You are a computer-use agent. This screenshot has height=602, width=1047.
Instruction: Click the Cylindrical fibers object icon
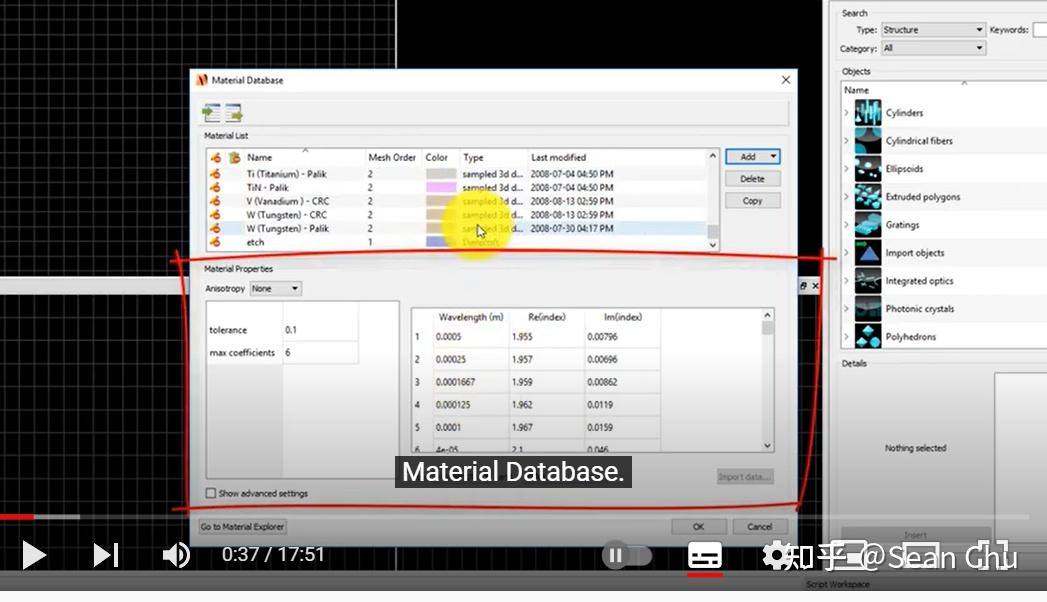[x=867, y=140]
